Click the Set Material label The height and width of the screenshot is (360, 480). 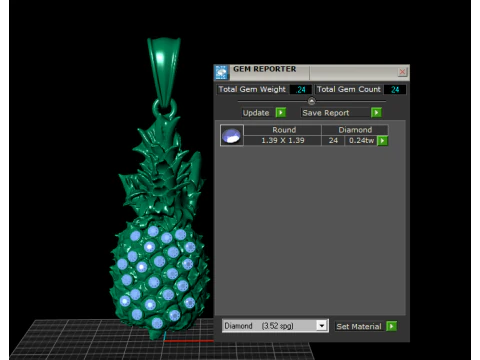click(359, 326)
